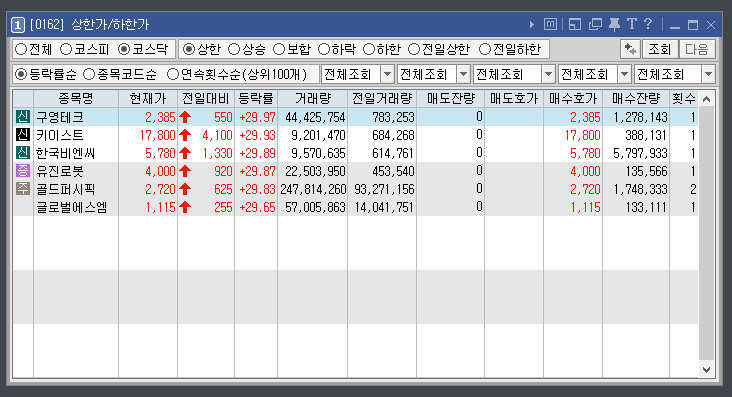Select the 키이스트 stock name

pyautogui.click(x=60, y=135)
